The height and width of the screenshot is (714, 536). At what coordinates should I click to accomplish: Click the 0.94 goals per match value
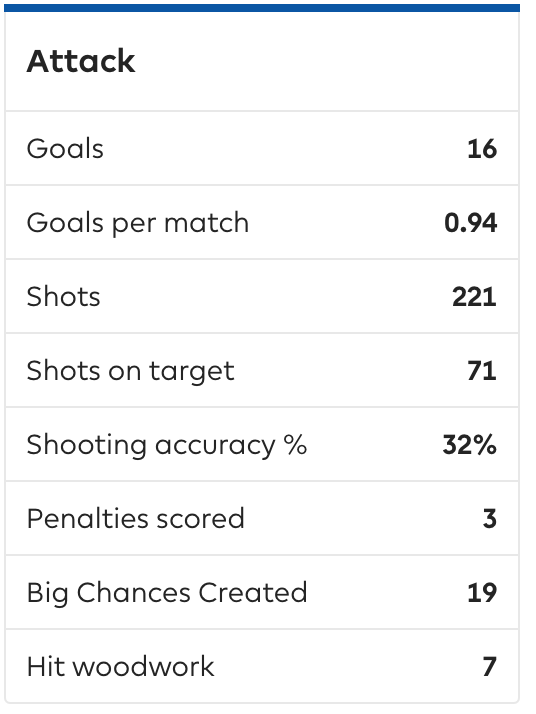pos(470,223)
